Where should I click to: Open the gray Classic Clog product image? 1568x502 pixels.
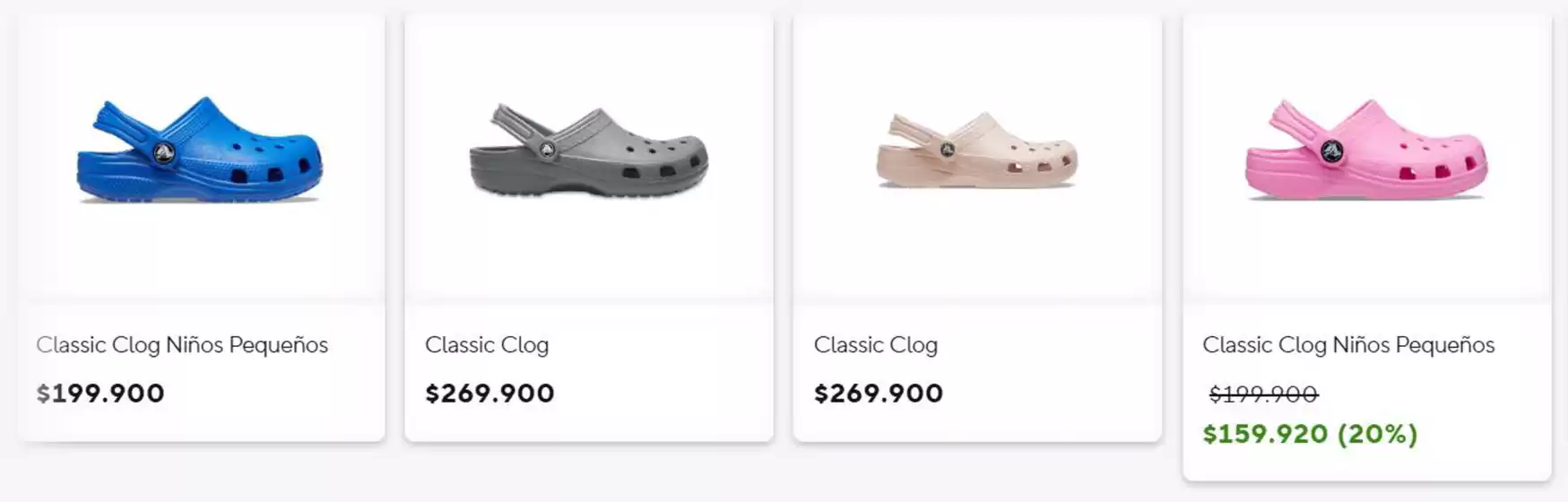point(589,151)
